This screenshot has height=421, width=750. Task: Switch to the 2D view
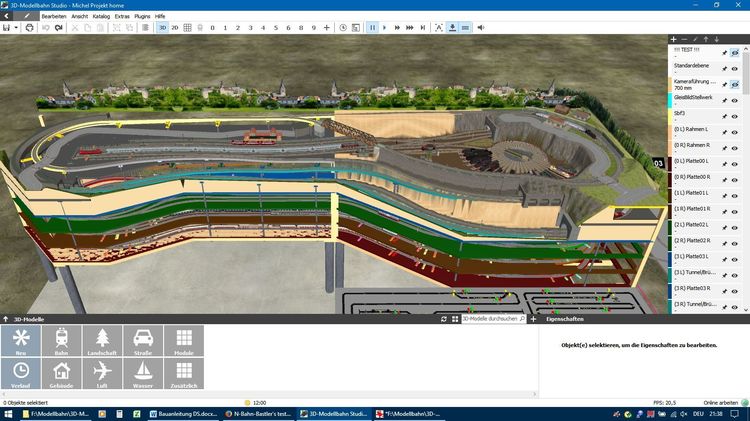coord(175,28)
